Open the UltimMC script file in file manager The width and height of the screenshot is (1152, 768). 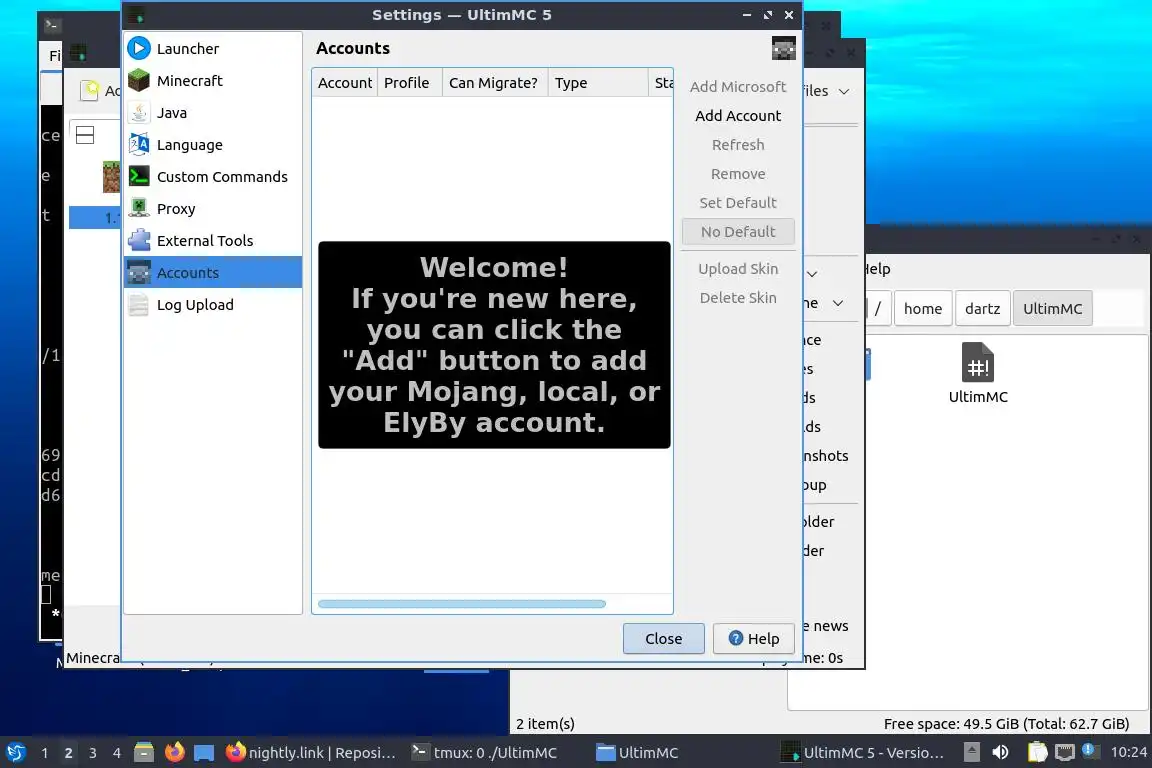pyautogui.click(x=977, y=373)
